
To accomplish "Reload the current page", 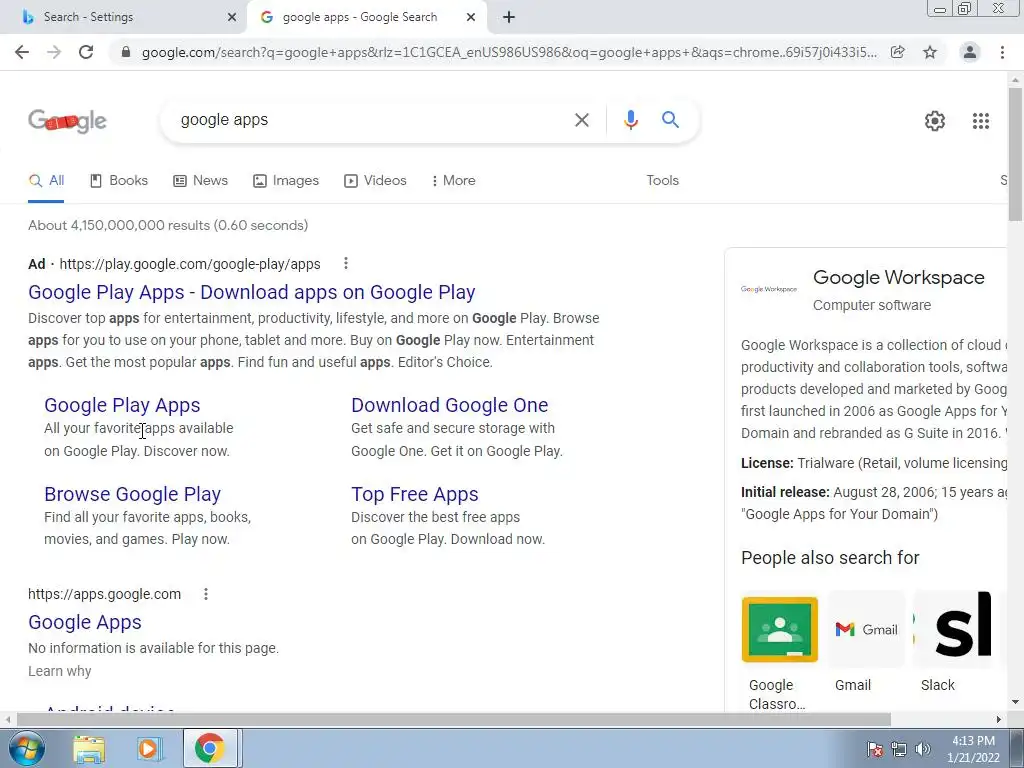I will click(x=86, y=52).
